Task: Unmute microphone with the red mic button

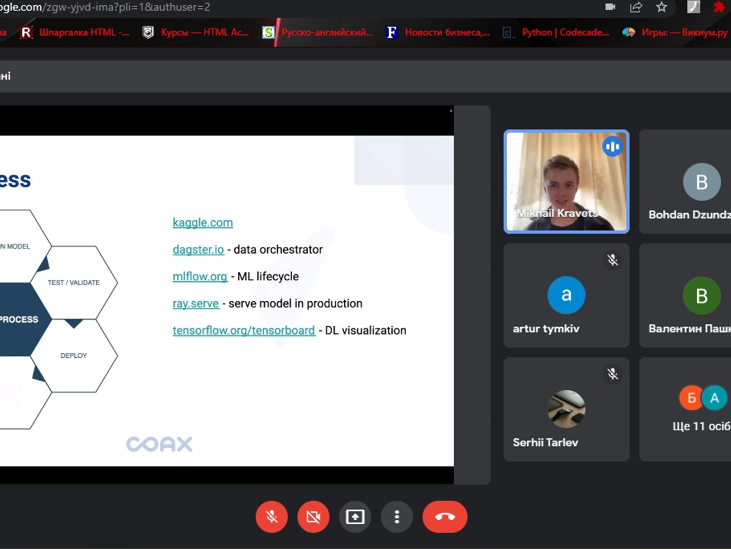Action: (271, 517)
